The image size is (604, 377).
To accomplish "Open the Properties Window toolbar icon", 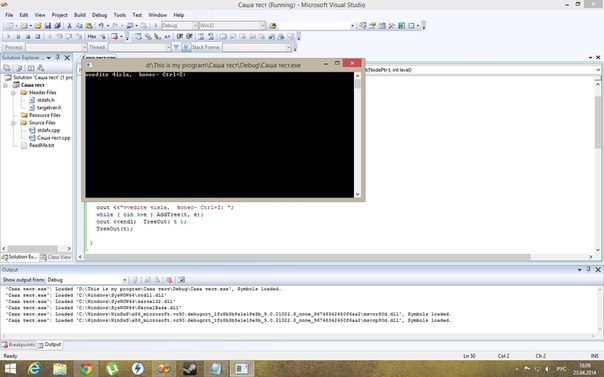I will 372,26.
